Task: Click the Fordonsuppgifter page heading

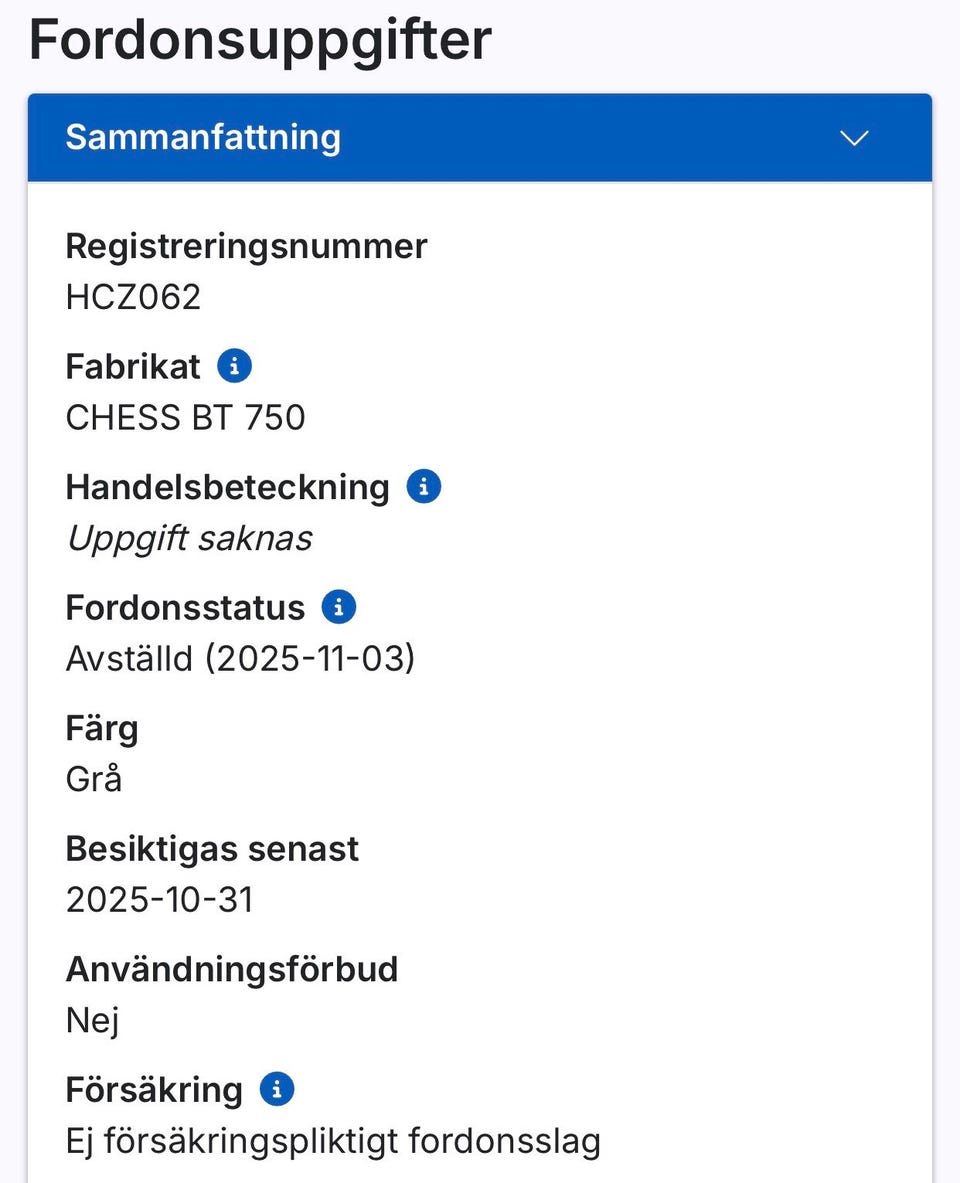Action: click(260, 40)
